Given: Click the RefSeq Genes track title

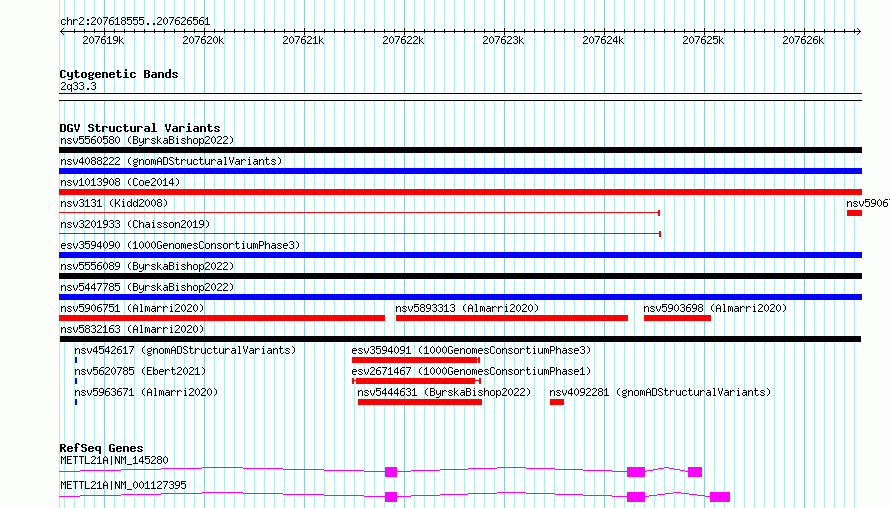Looking at the screenshot, I should pyautogui.click(x=101, y=448).
